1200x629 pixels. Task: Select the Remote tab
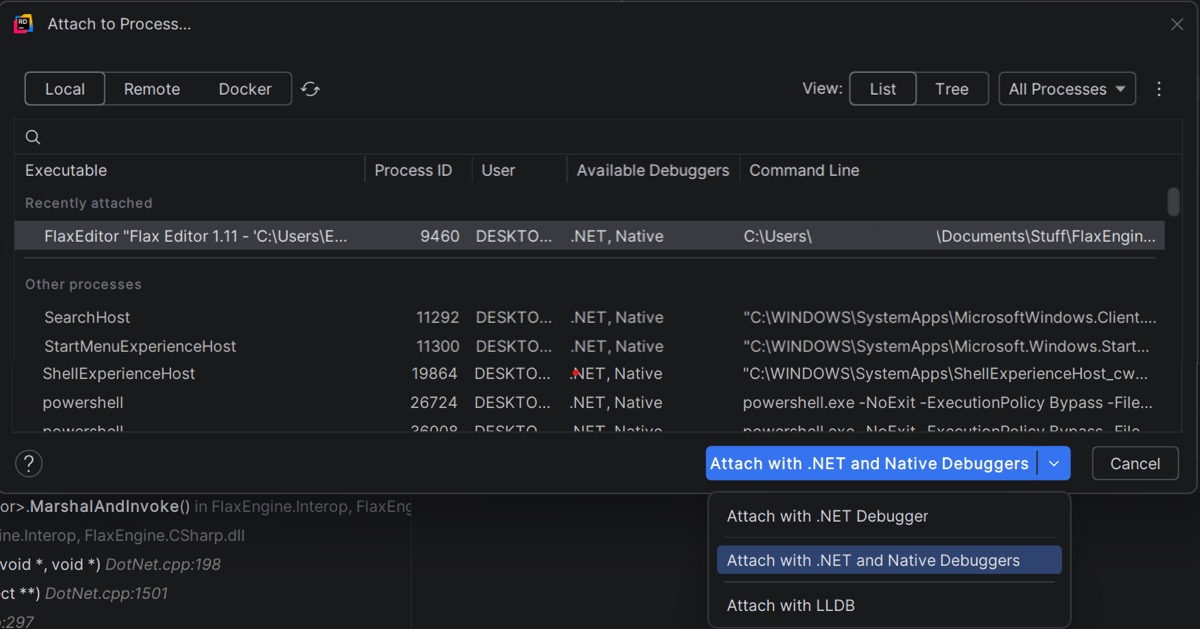152,89
